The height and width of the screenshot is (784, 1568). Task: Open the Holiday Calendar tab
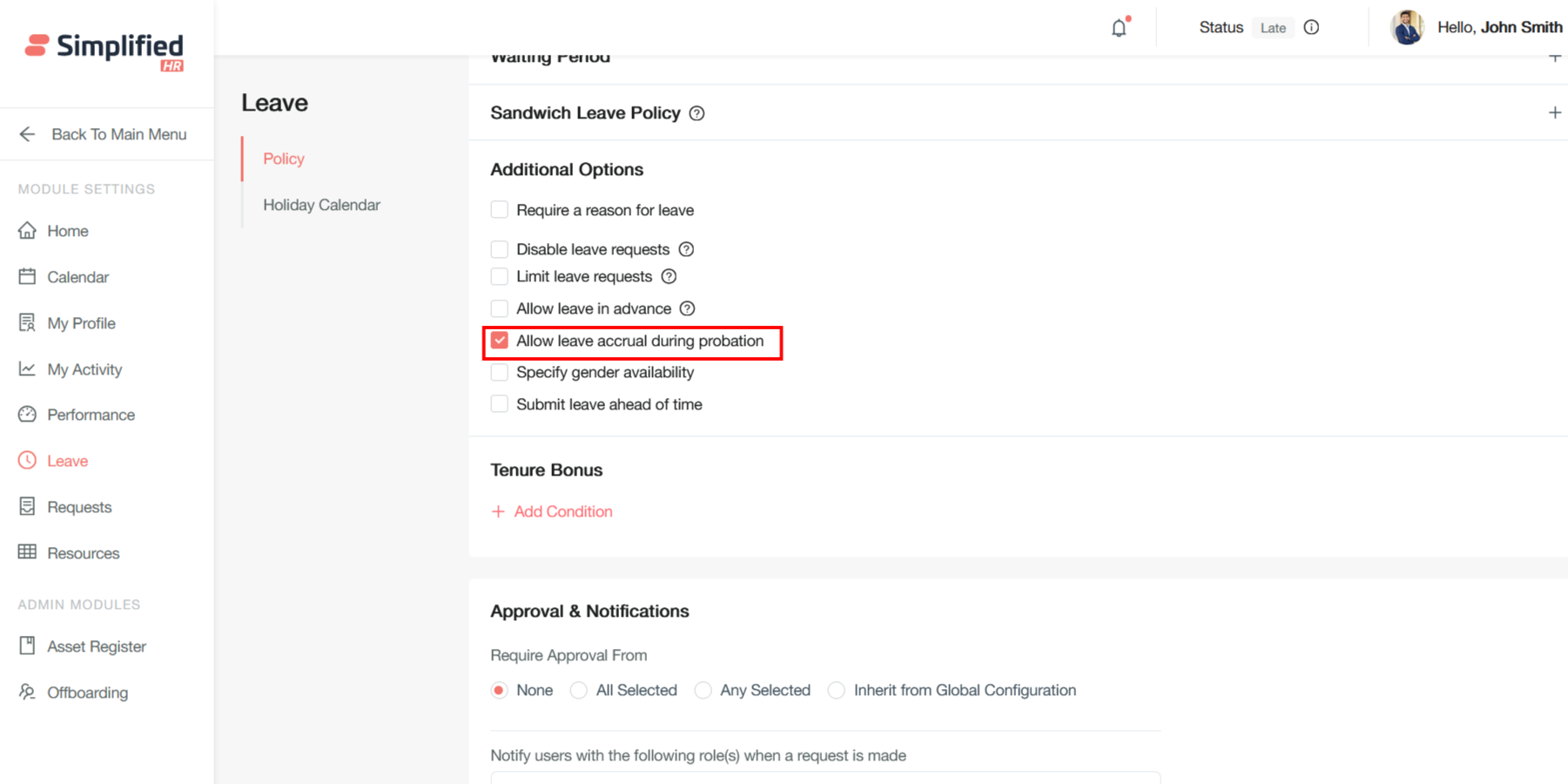tap(321, 205)
